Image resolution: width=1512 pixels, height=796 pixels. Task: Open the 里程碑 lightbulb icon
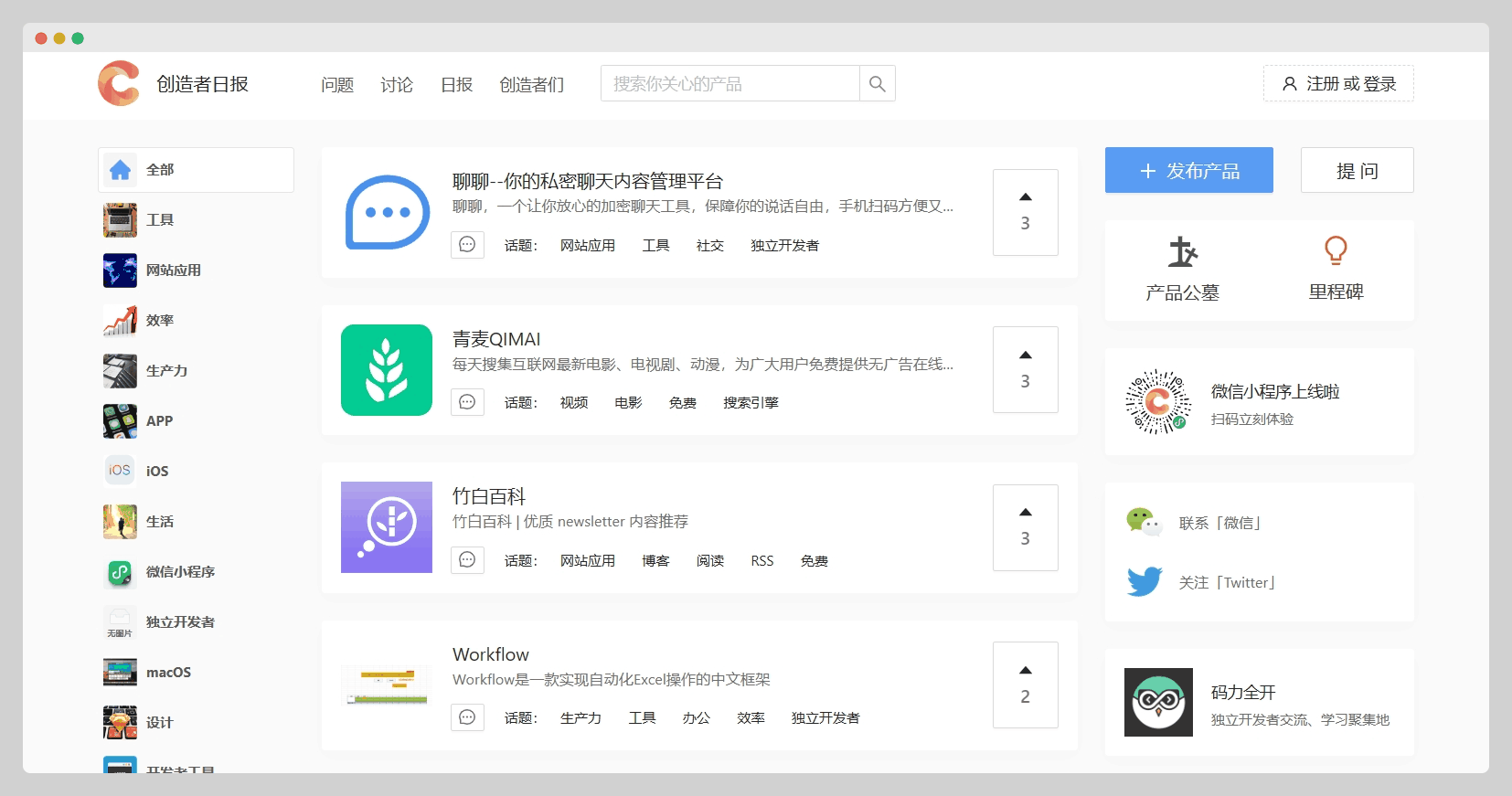tap(1336, 250)
